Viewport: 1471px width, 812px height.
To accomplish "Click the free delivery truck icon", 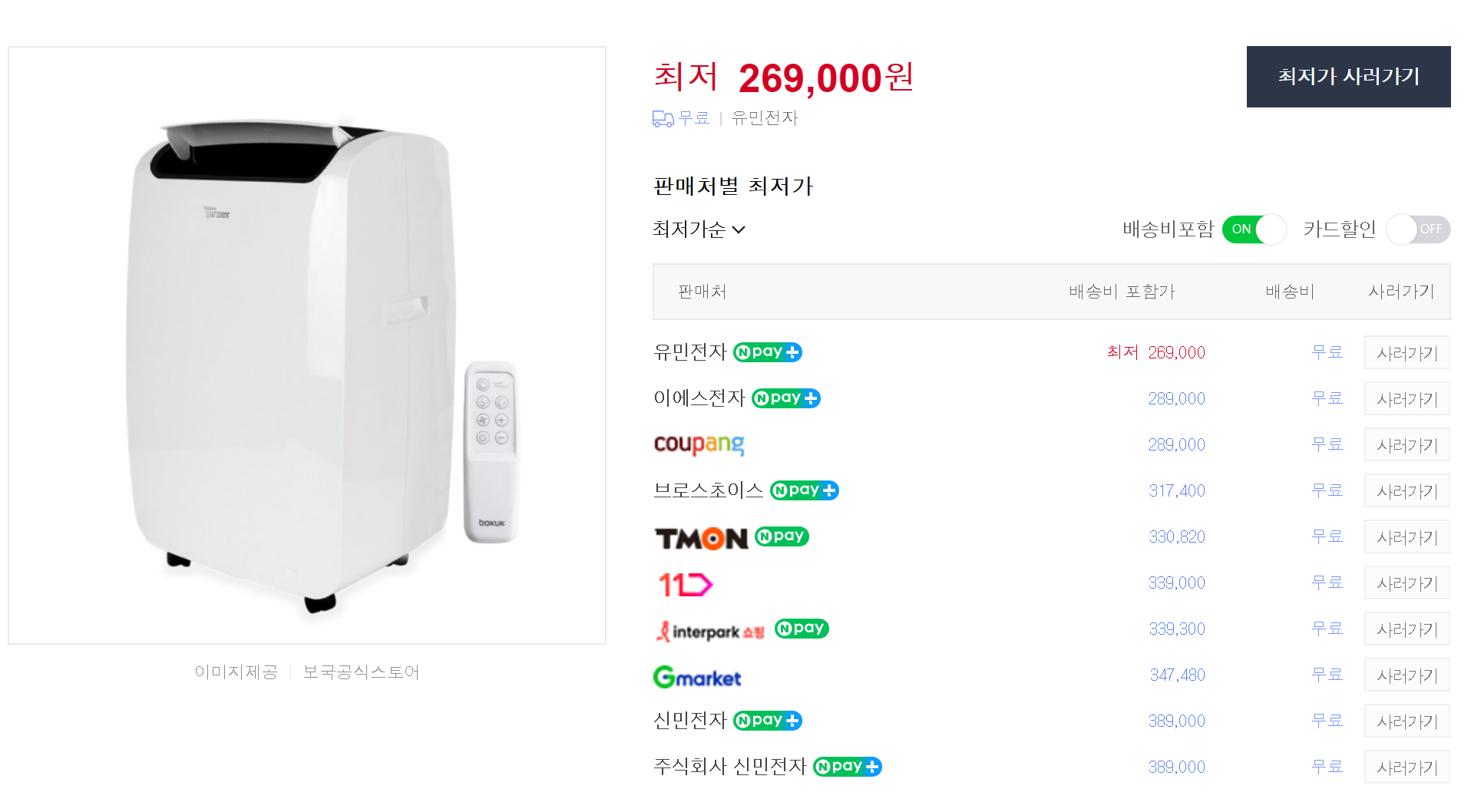I will 663,119.
